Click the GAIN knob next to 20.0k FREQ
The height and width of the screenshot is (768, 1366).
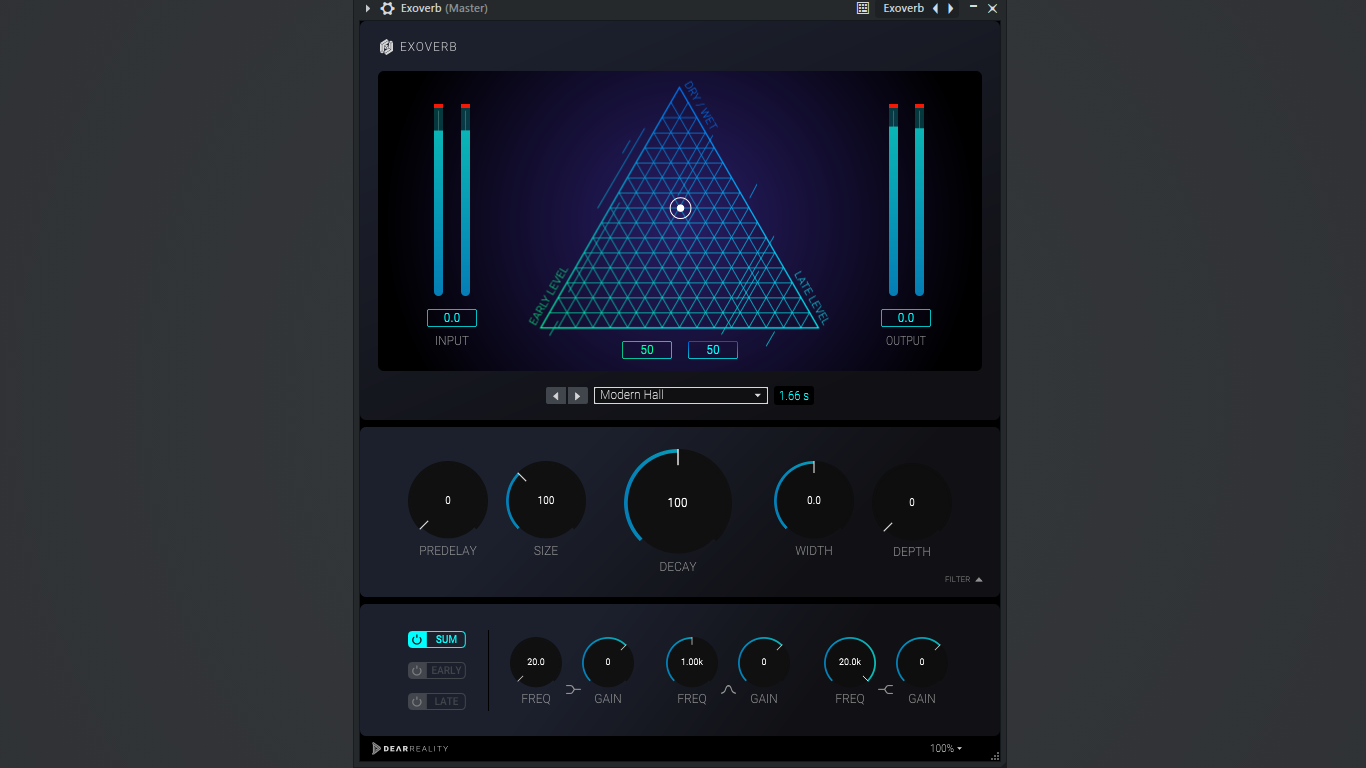point(922,662)
